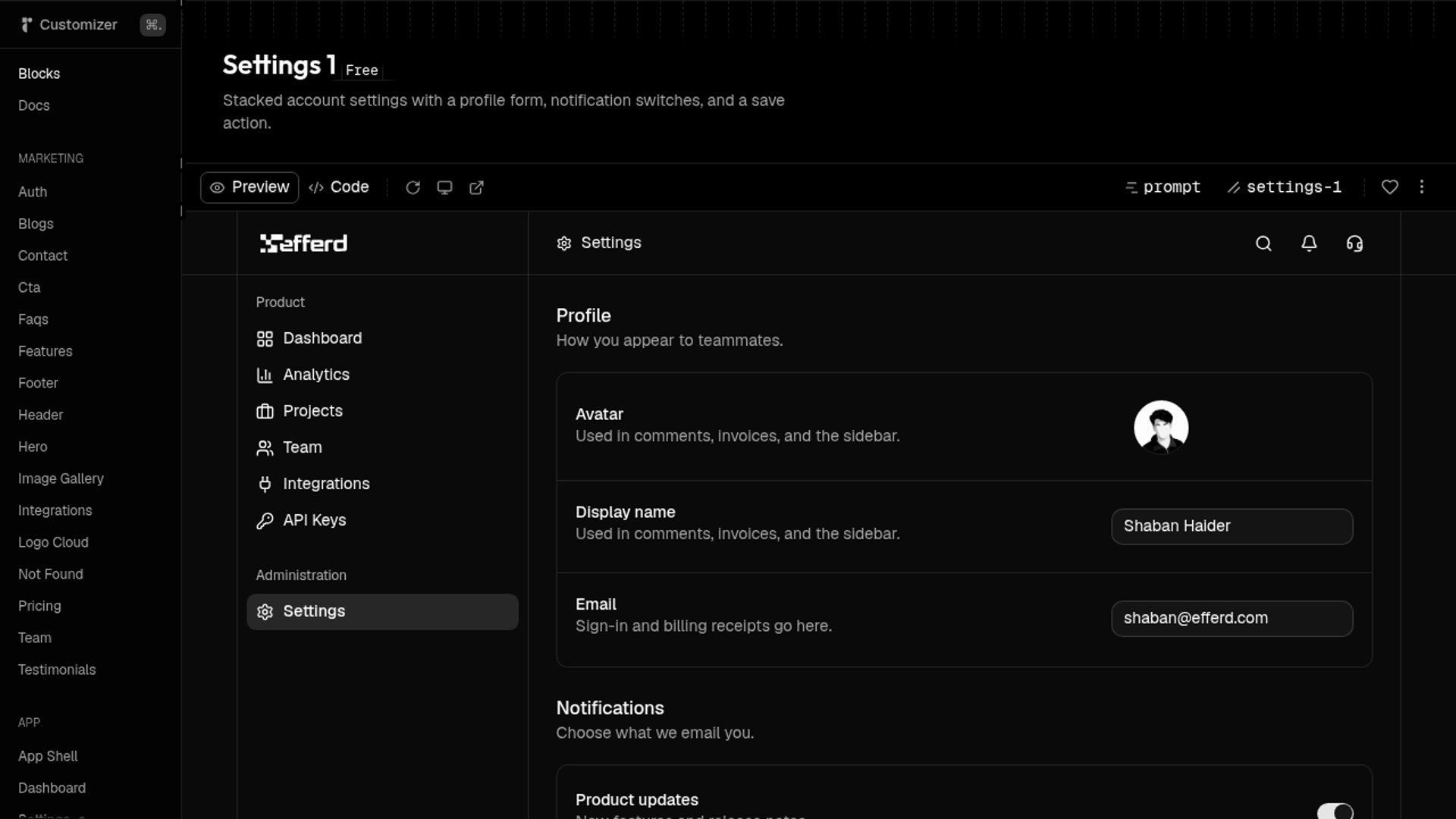The image size is (1456, 819).
Task: Go to Blocks in left navigation
Action: pos(39,74)
